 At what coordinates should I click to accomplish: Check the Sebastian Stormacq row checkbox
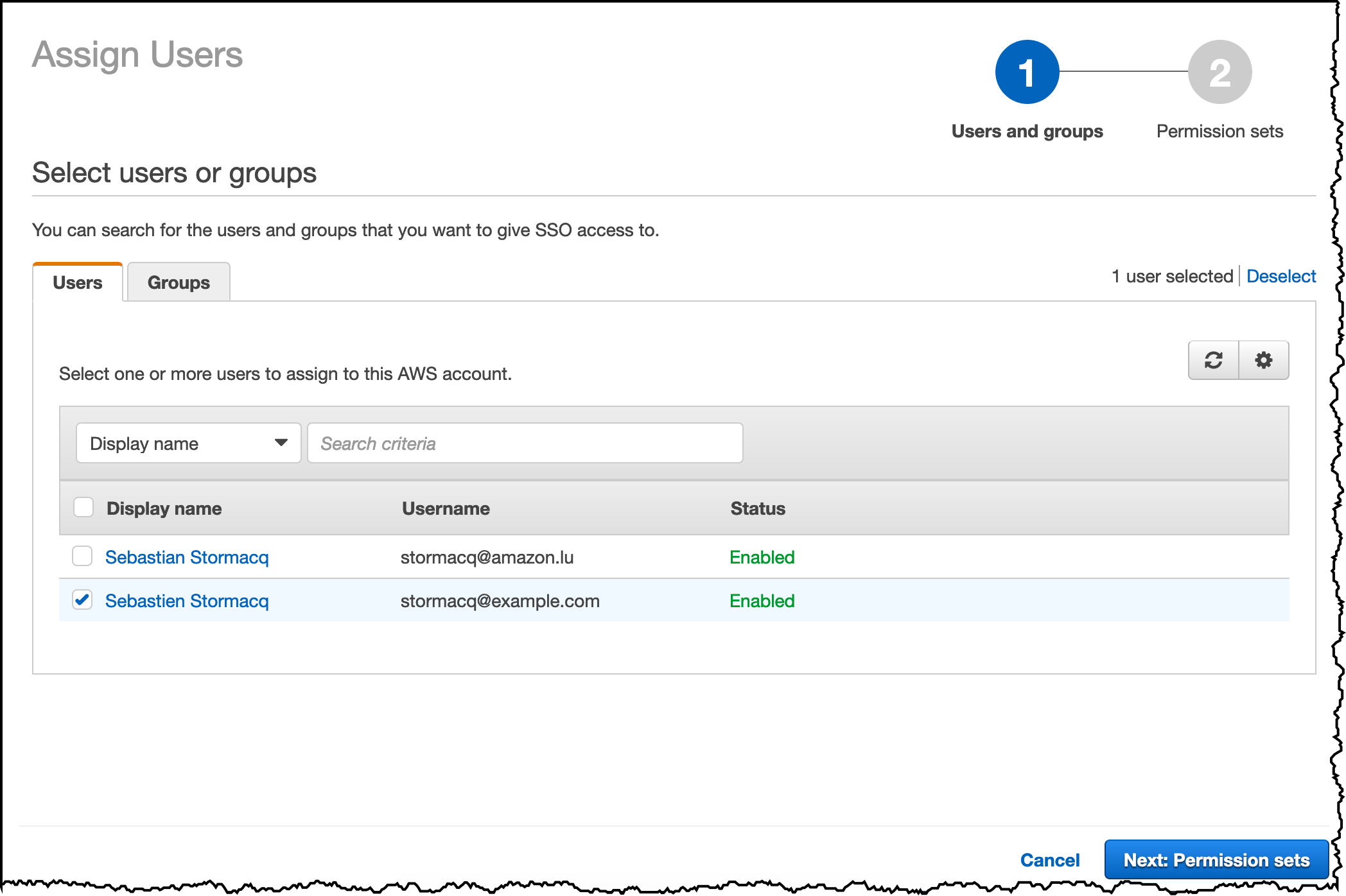82,556
